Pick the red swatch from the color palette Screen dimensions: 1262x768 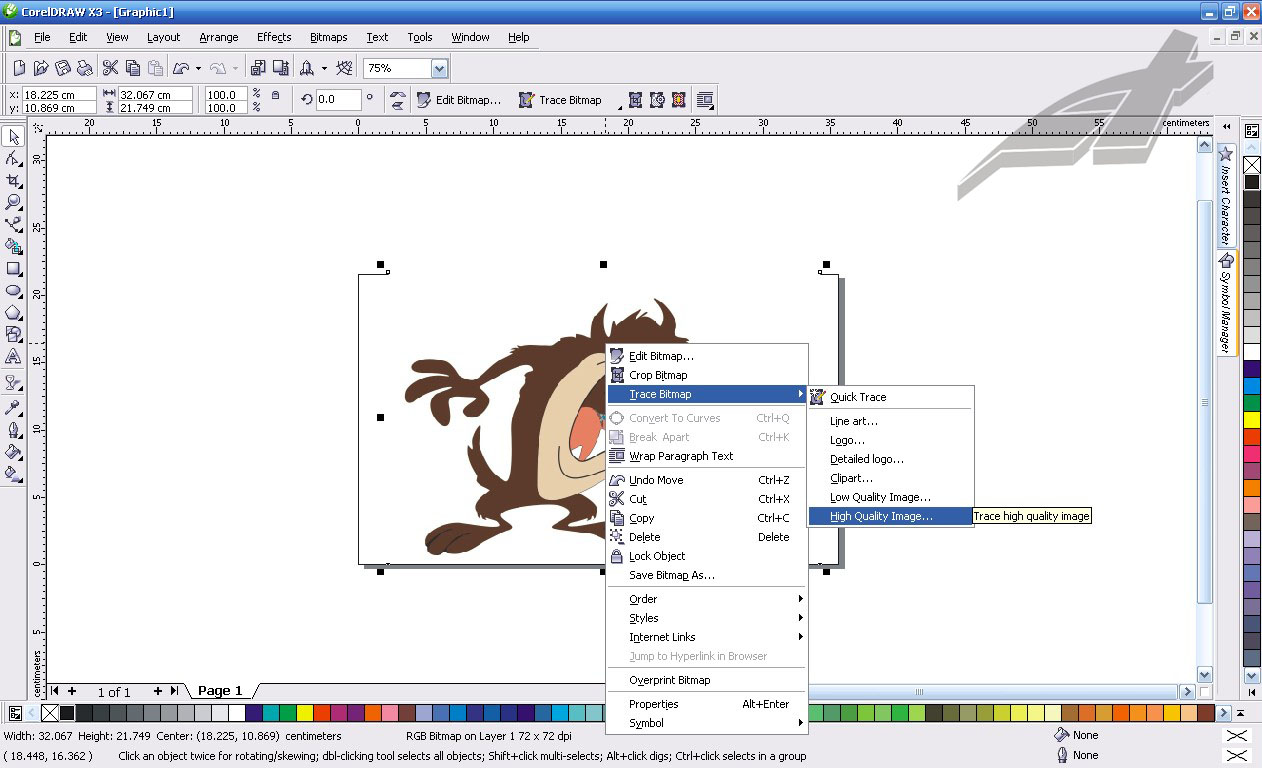(323, 712)
